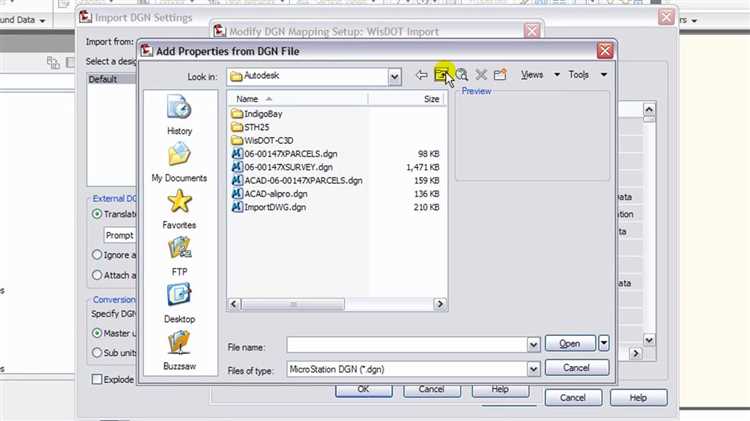Click the mapping table scroll right arrow
Screen dimensions: 750x421
[636, 354]
